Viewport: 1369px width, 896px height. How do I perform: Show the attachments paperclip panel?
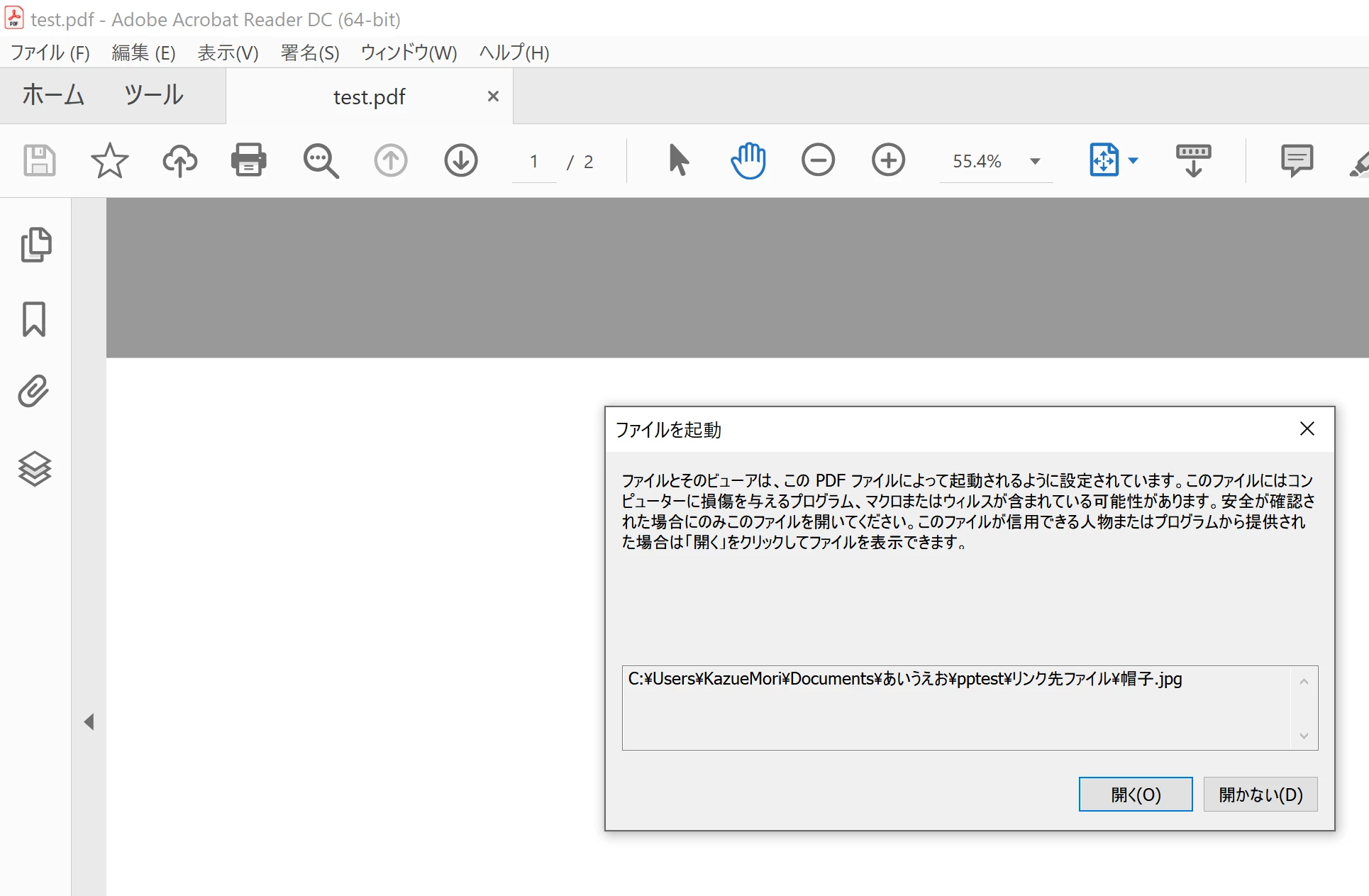point(34,392)
